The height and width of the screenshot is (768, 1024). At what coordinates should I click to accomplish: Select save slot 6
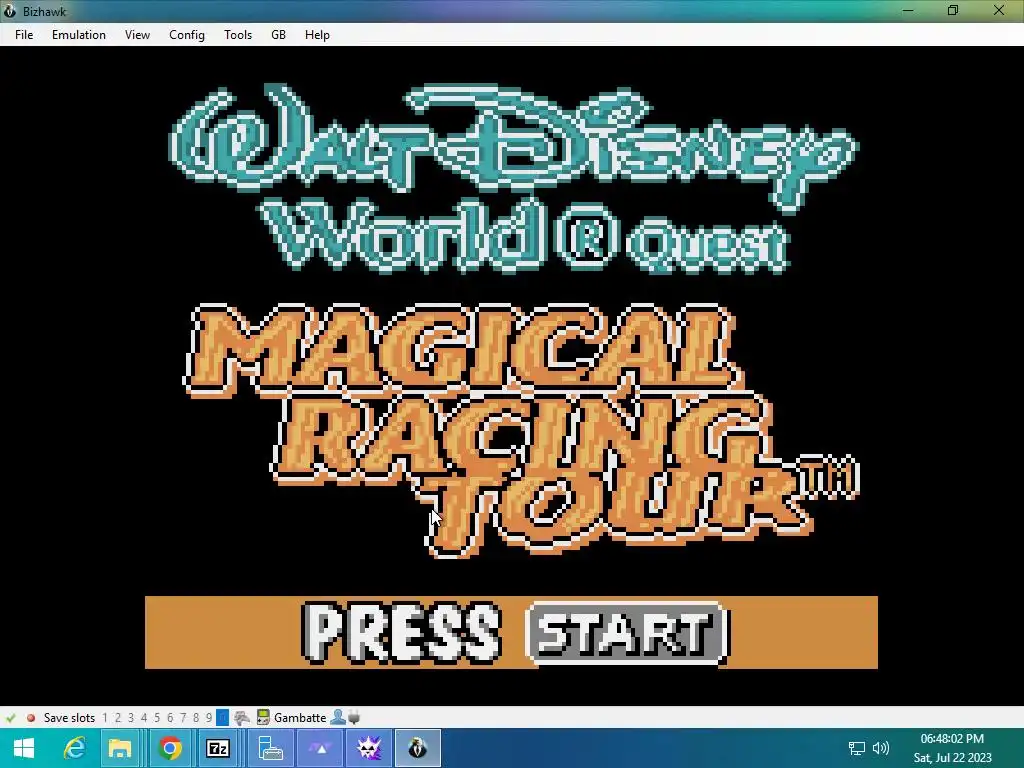click(170, 718)
